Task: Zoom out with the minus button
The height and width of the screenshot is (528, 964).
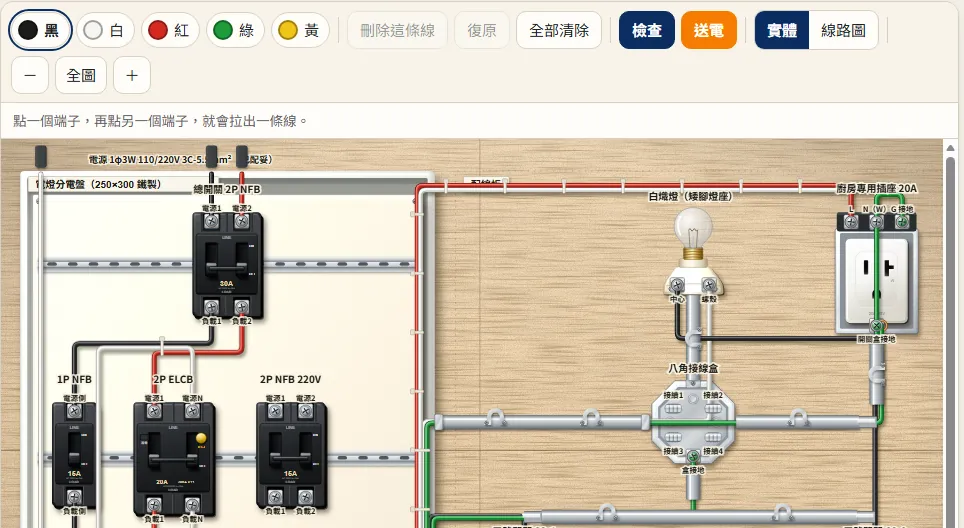Action: pyautogui.click(x=30, y=76)
